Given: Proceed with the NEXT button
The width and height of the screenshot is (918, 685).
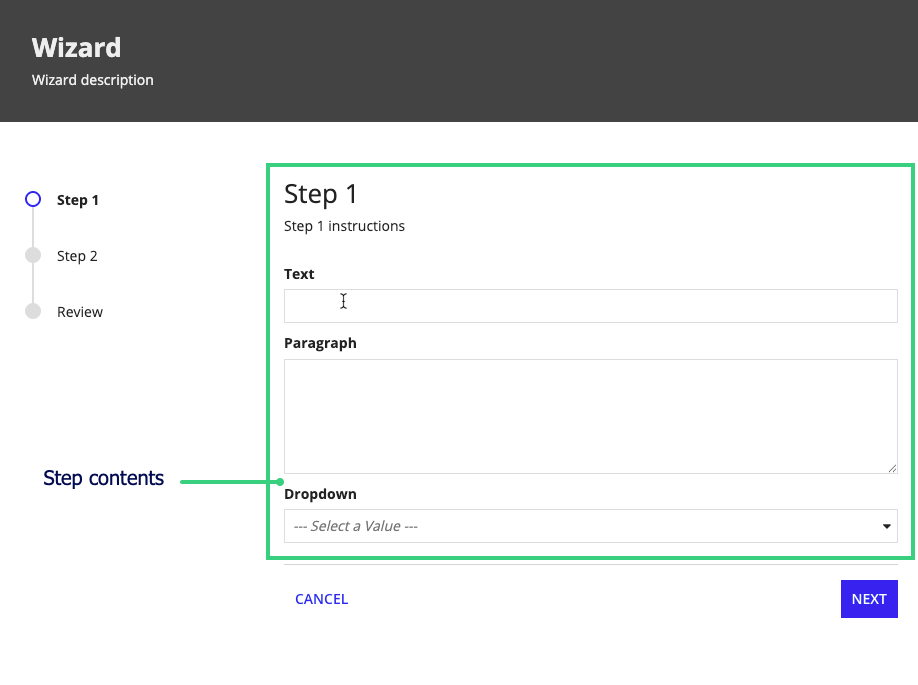Looking at the screenshot, I should tap(869, 599).
